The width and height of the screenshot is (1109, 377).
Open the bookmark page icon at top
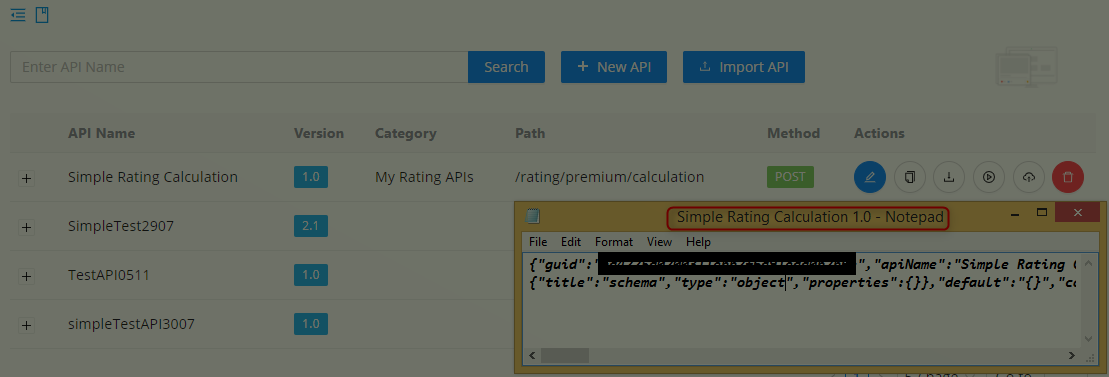coord(42,15)
